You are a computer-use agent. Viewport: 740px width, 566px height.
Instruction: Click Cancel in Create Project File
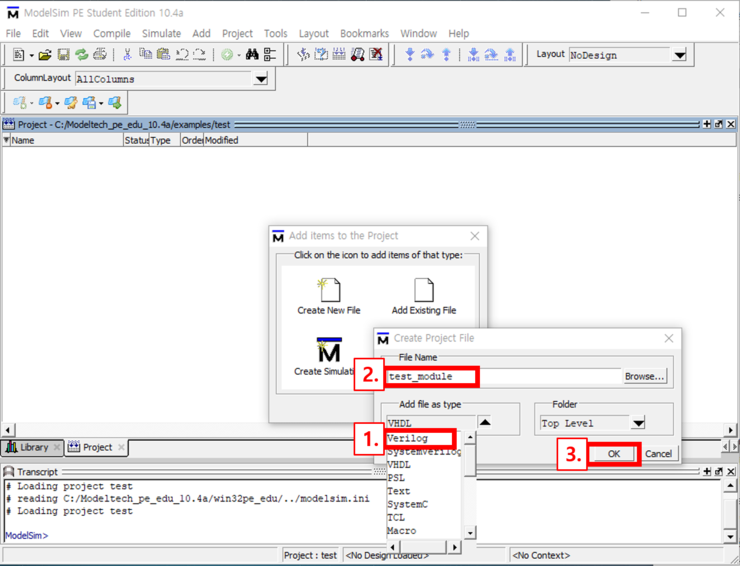point(658,454)
